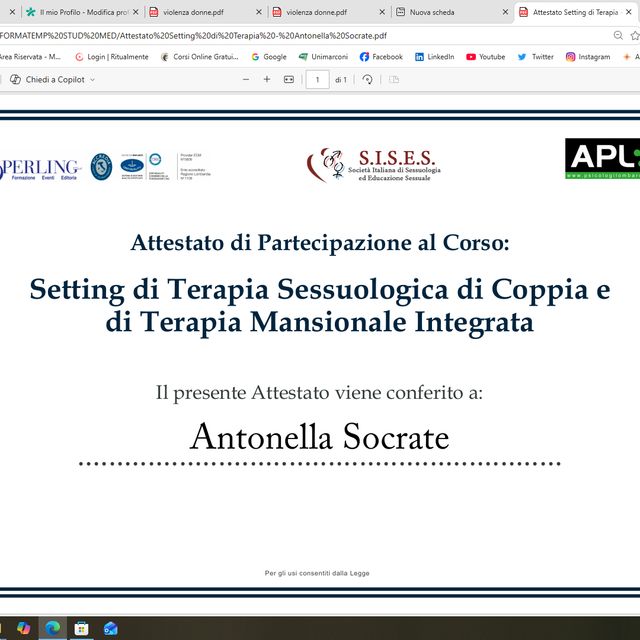640x640 pixels.
Task: Focus the page number input field
Action: [x=318, y=80]
